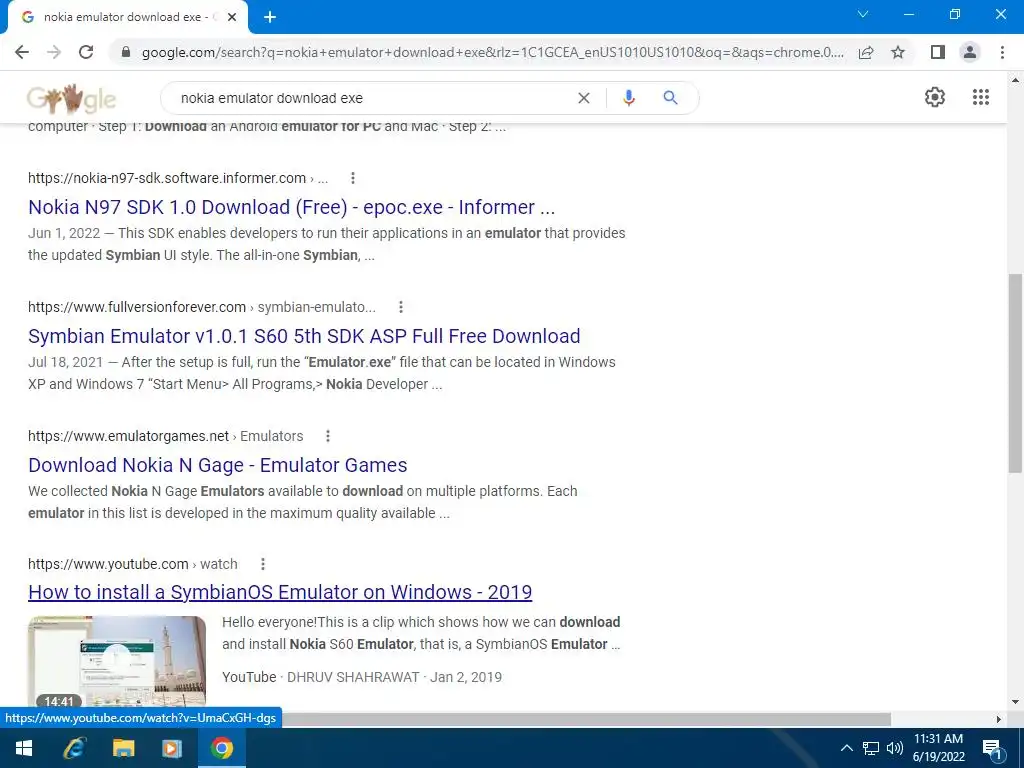This screenshot has height=768, width=1024.
Task: Open clock showing 11:31 AM
Action: (x=938, y=748)
